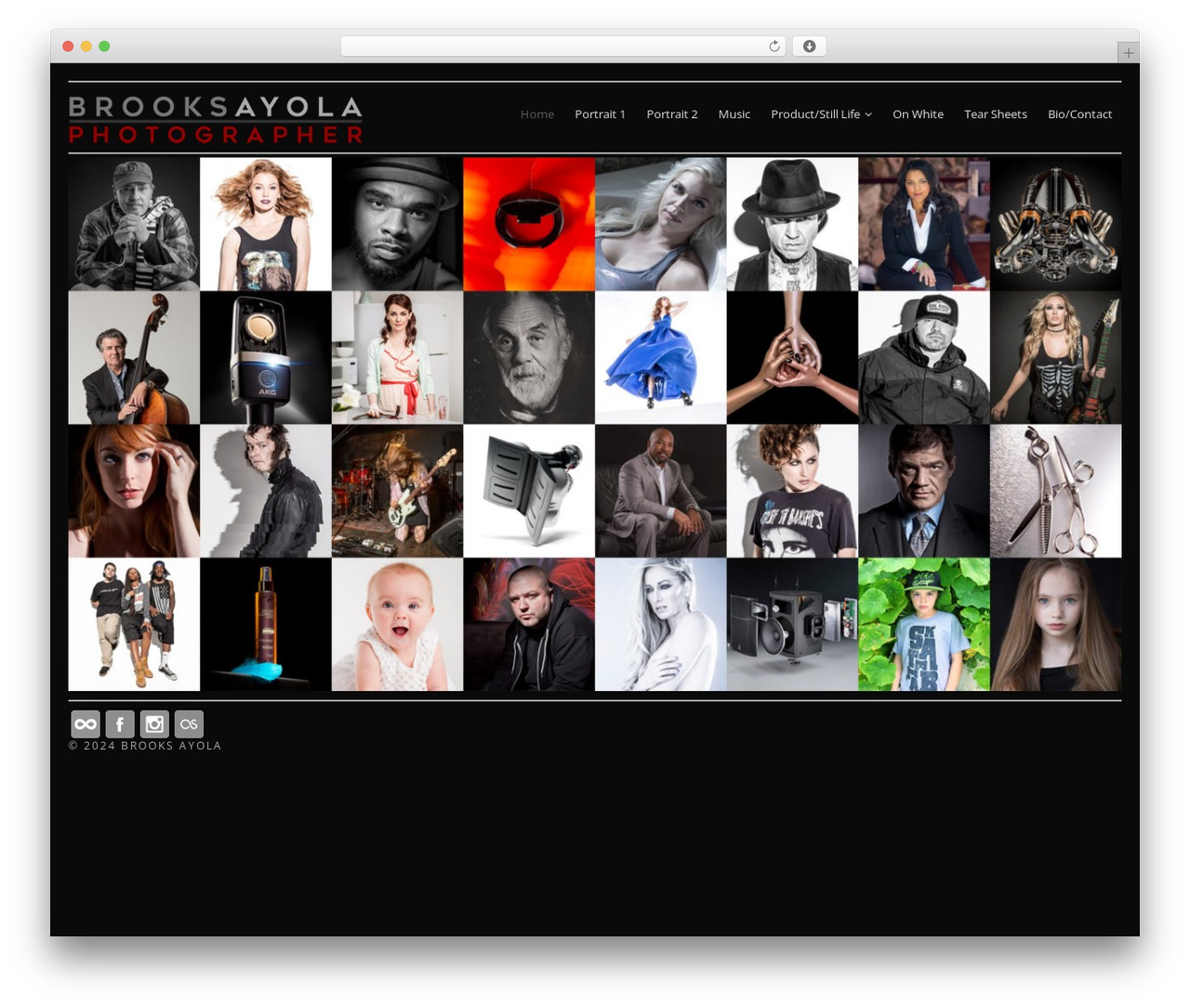Open the On White gallery
The width and height of the screenshot is (1190, 1008).
pyautogui.click(x=918, y=114)
